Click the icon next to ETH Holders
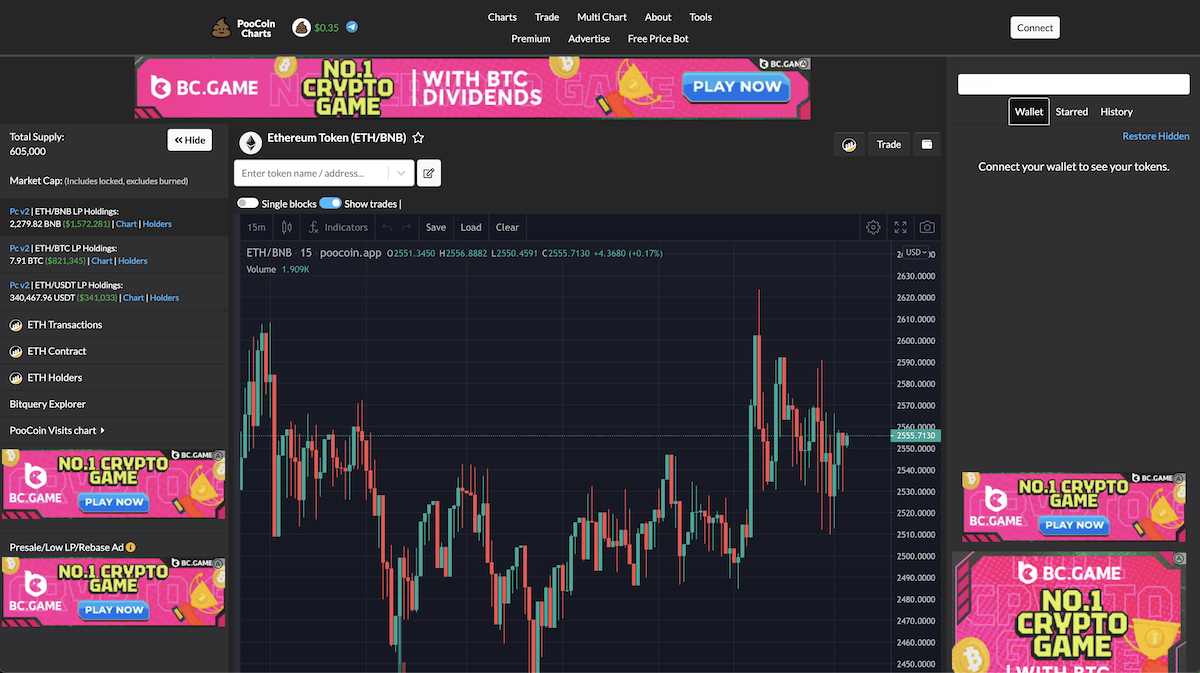Viewport: 1200px width, 673px height. [16, 378]
